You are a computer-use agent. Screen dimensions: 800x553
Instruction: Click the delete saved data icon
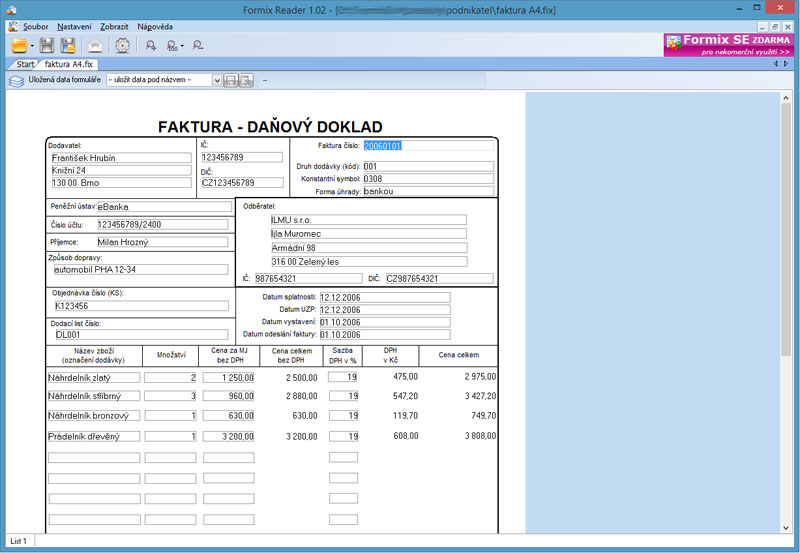245,80
